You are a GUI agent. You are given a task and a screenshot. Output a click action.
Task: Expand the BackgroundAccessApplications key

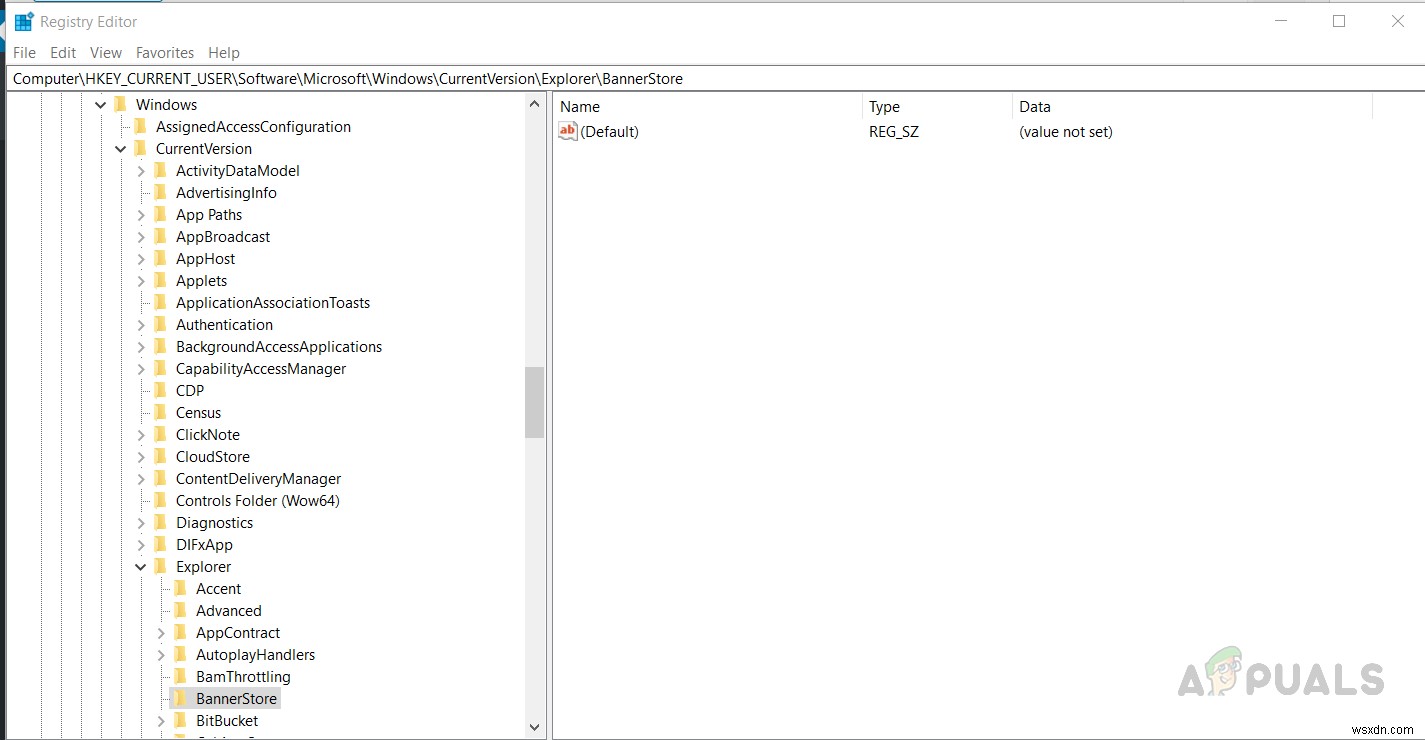(x=141, y=347)
